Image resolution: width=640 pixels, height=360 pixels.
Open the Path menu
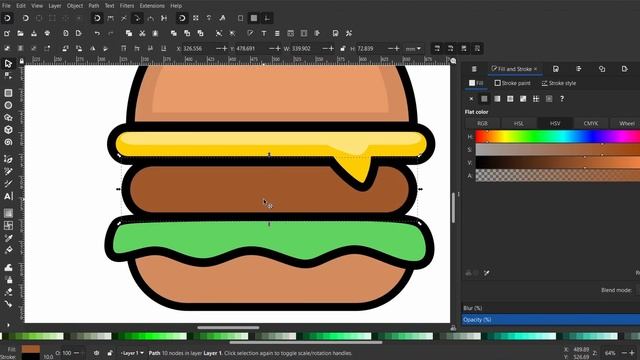tap(94, 6)
